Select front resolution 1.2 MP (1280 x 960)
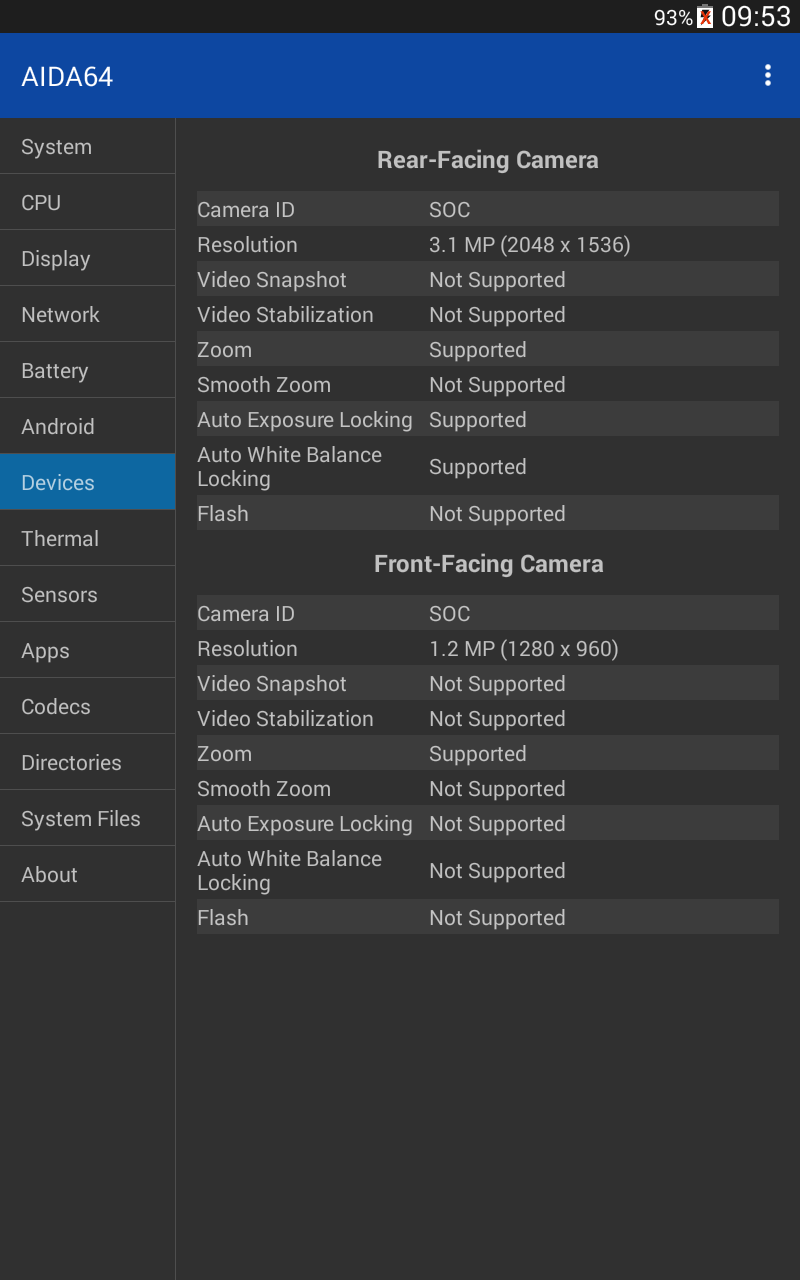This screenshot has height=1280, width=800. [x=524, y=649]
